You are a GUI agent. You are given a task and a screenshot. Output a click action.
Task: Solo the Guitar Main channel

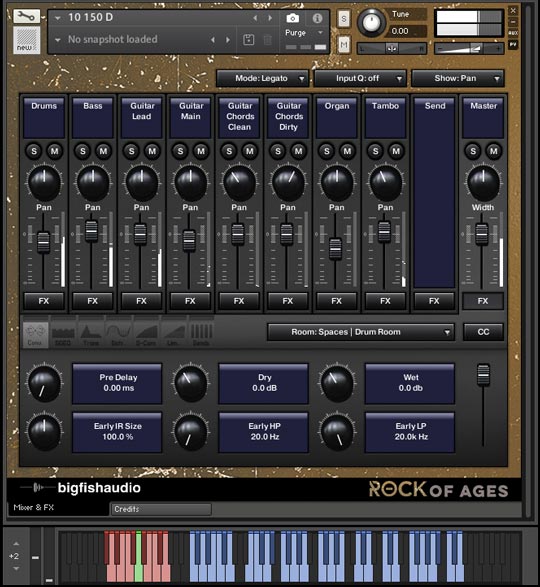point(180,151)
